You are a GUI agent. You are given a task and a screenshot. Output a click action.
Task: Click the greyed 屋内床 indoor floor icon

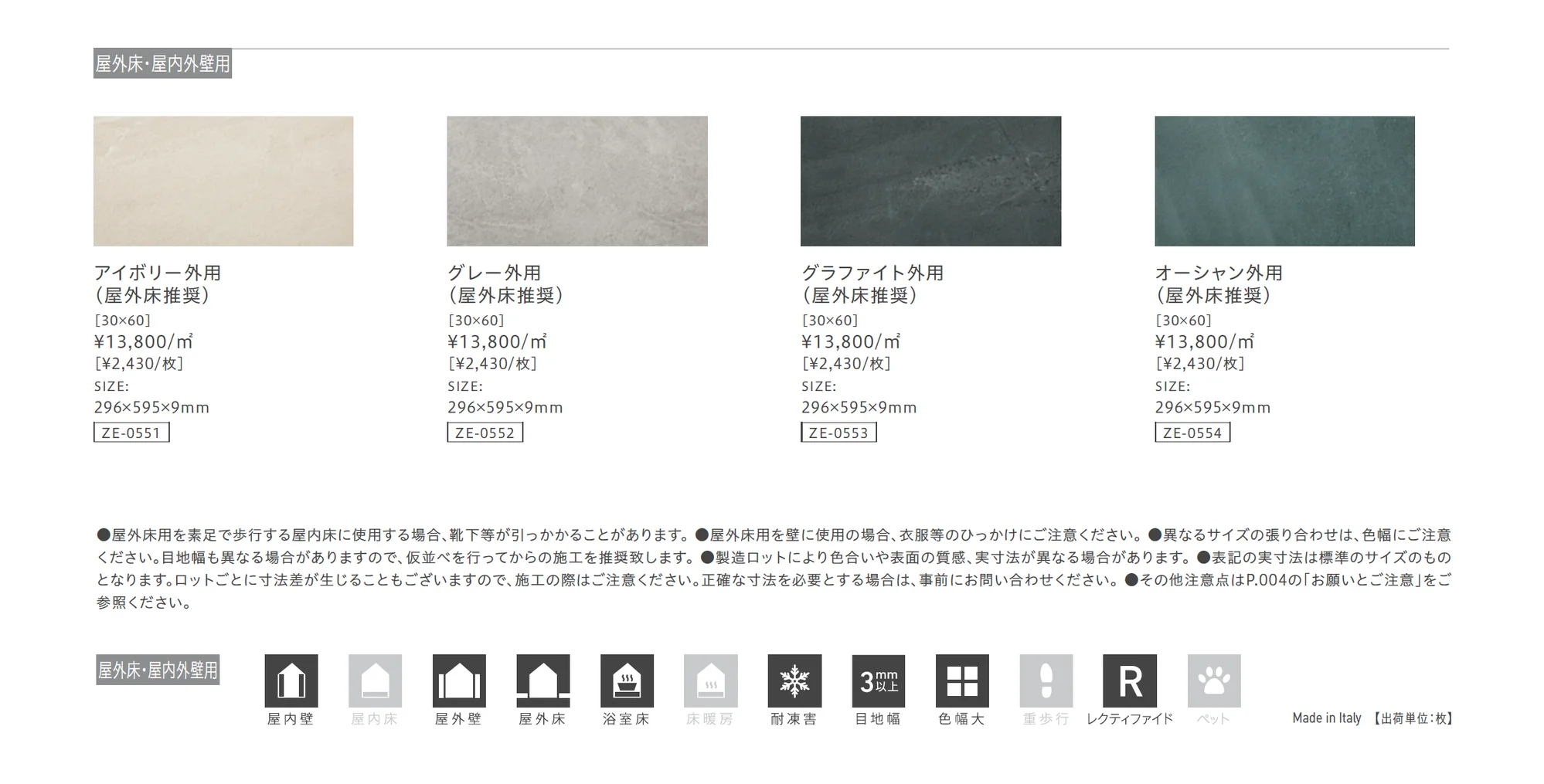(x=375, y=680)
